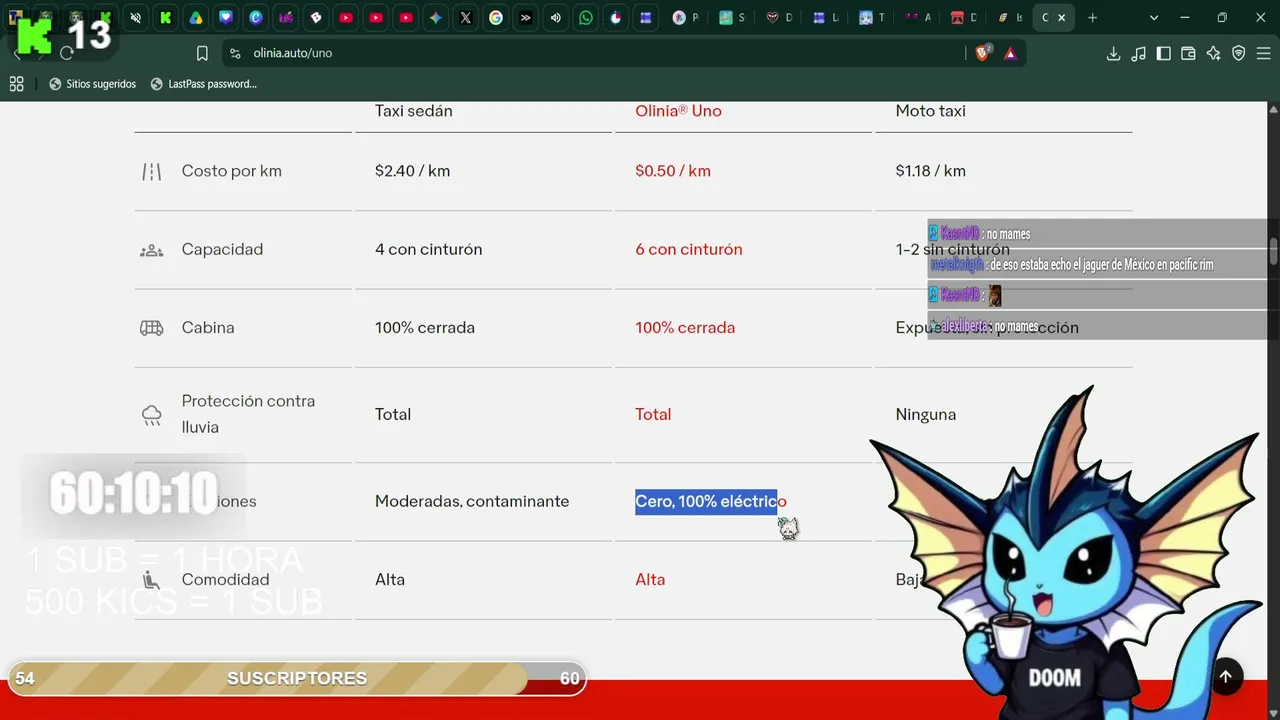Click Alta in the Olinia Uno column

pyautogui.click(x=650, y=579)
